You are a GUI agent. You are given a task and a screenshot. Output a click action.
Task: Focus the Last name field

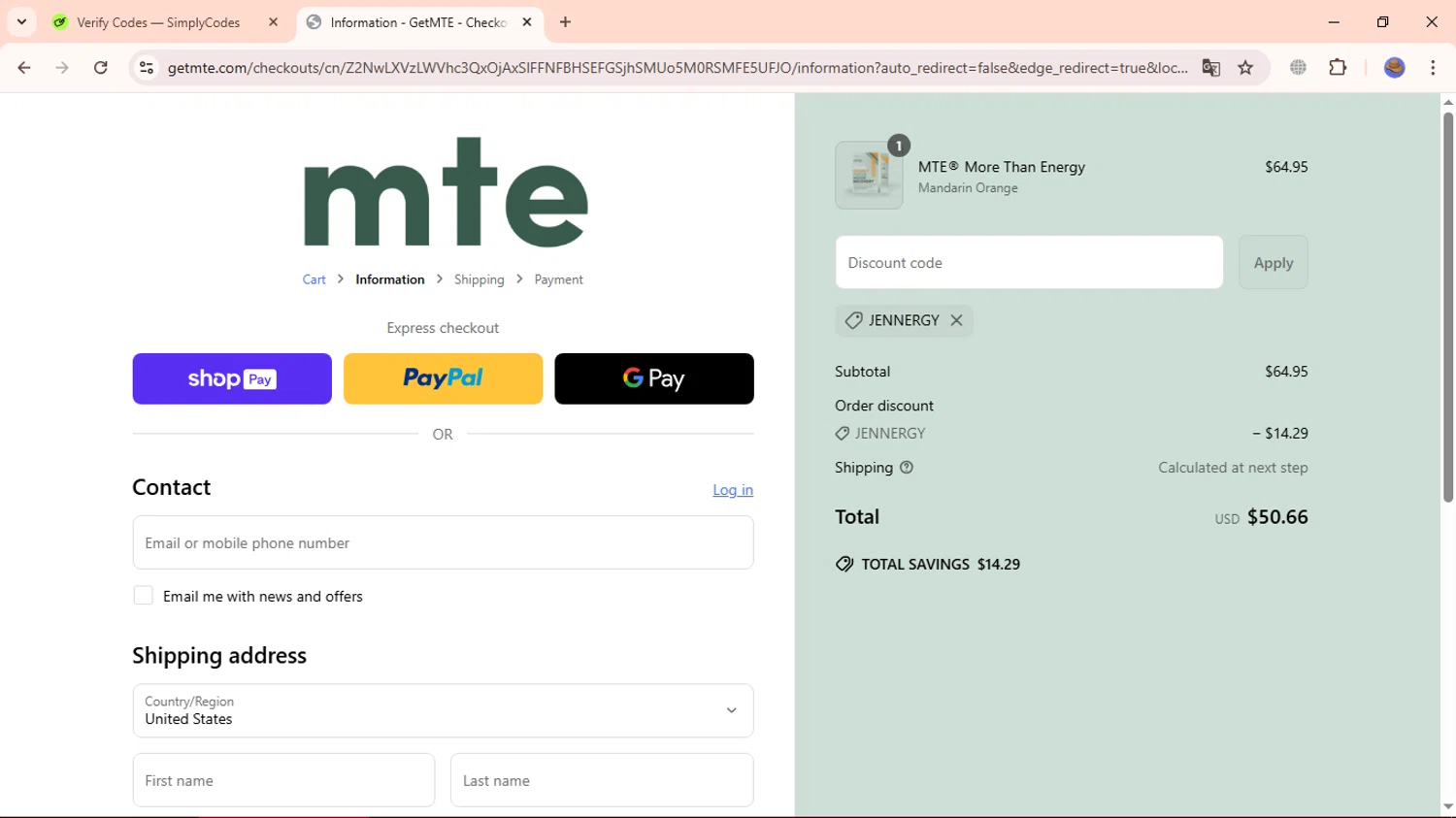(x=602, y=780)
